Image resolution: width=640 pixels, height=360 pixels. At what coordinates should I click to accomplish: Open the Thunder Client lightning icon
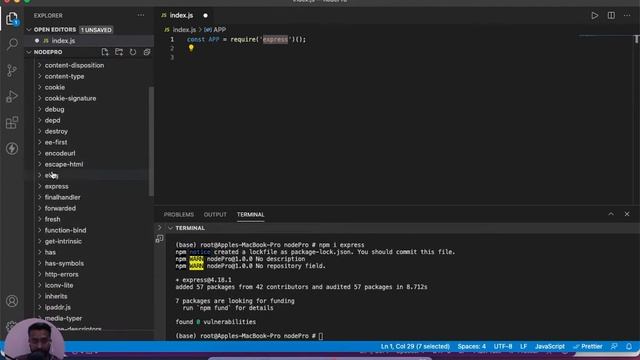click(x=12, y=149)
